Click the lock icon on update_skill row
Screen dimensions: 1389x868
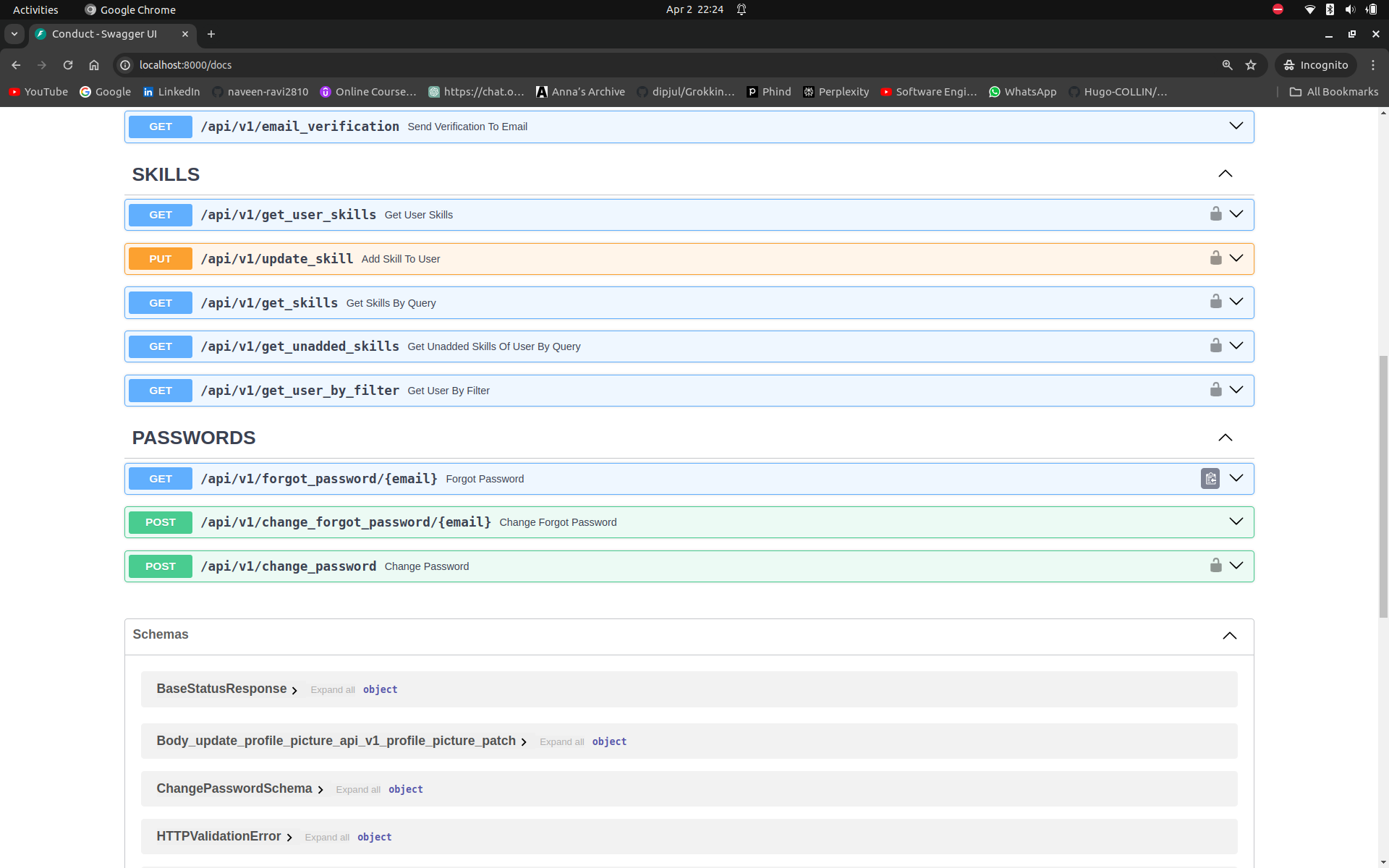[1215, 258]
